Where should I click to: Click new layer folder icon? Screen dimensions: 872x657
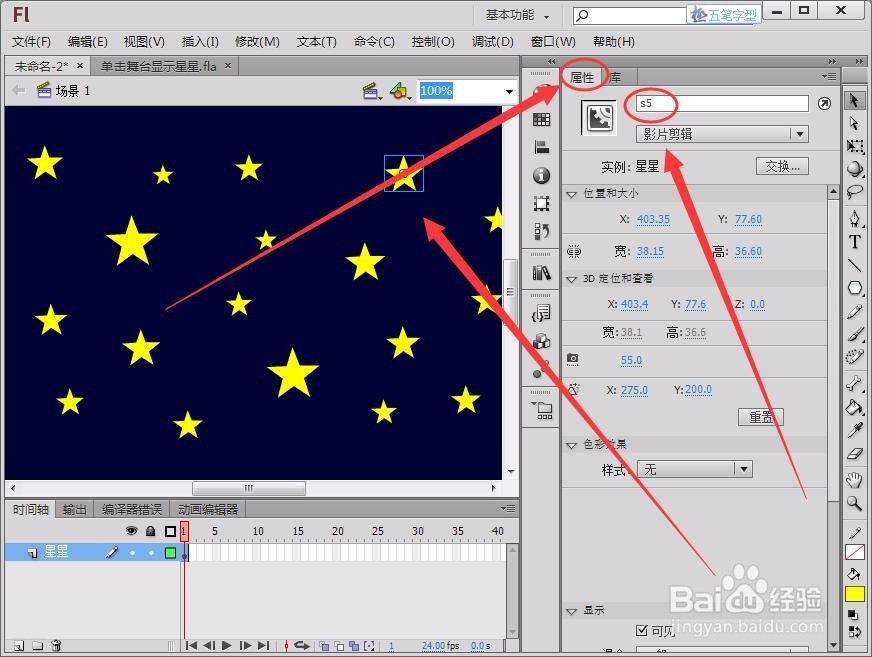[x=37, y=645]
